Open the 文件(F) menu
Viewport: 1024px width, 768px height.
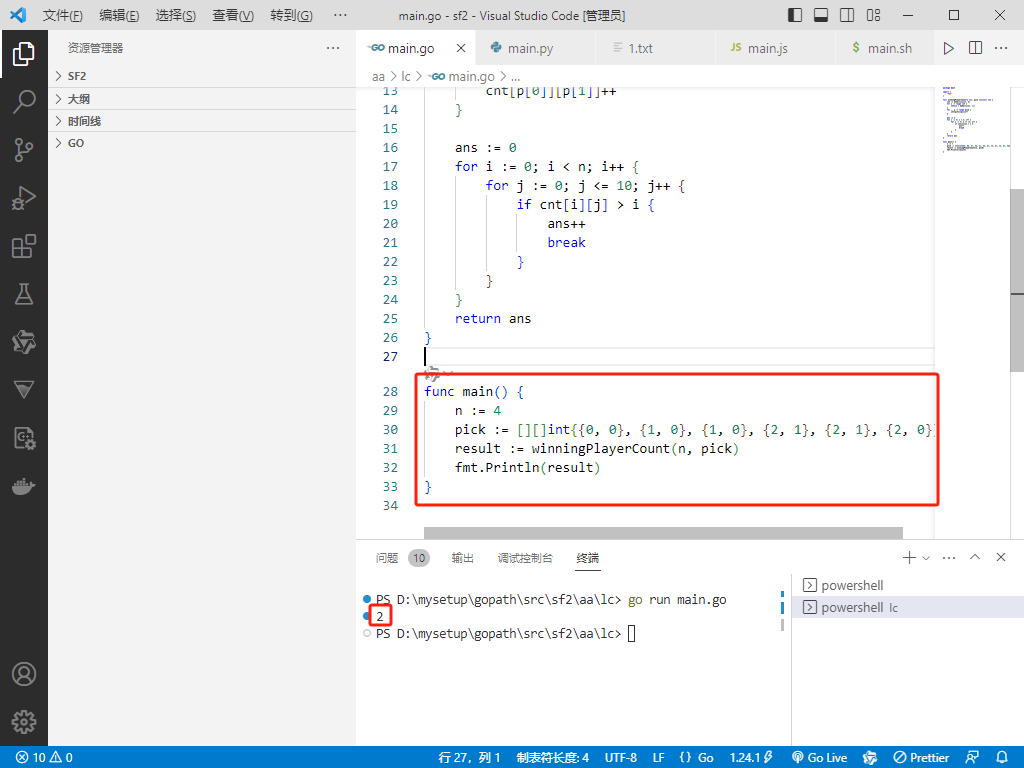click(63, 15)
